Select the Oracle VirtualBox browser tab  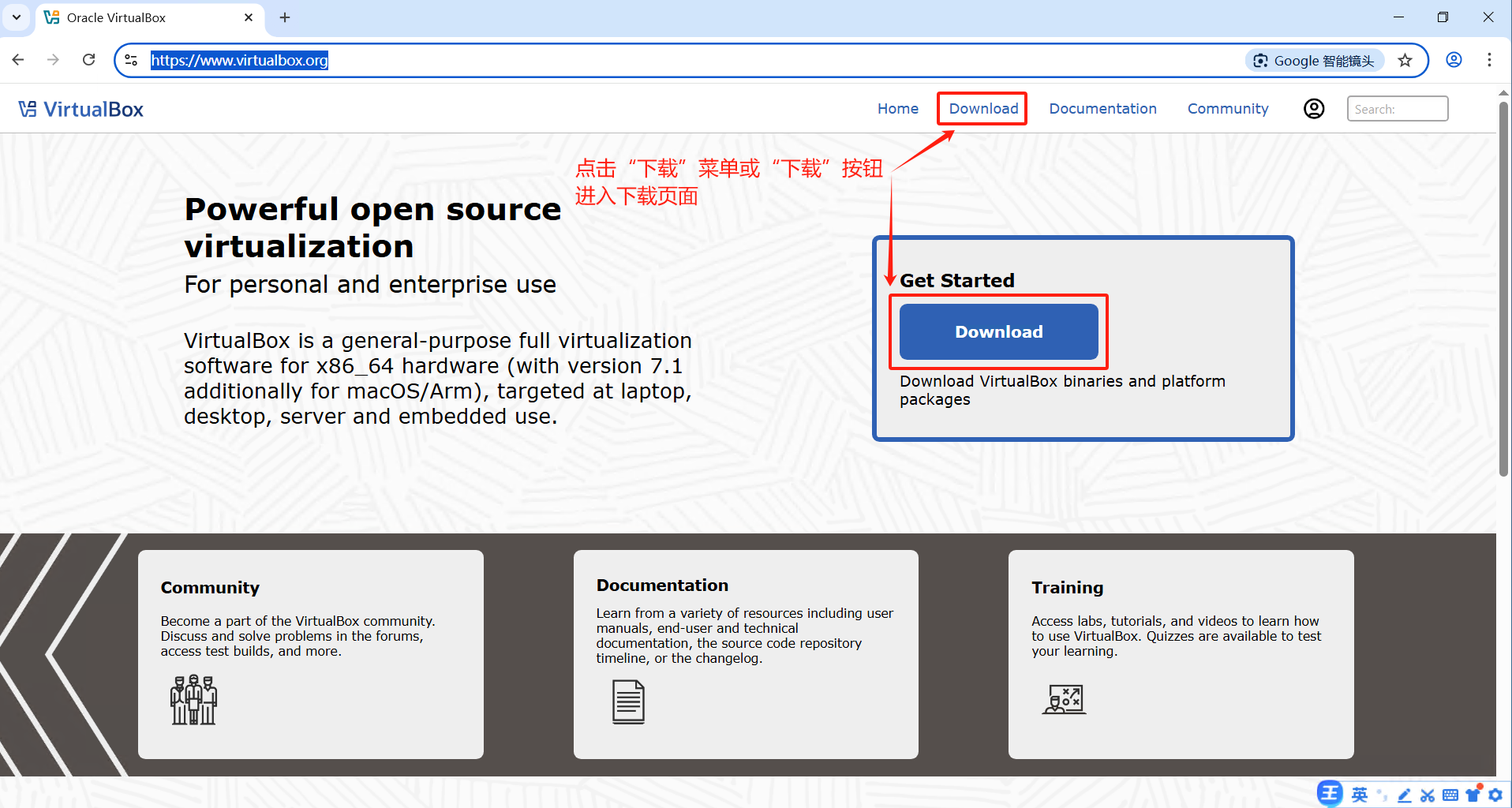tap(150, 17)
